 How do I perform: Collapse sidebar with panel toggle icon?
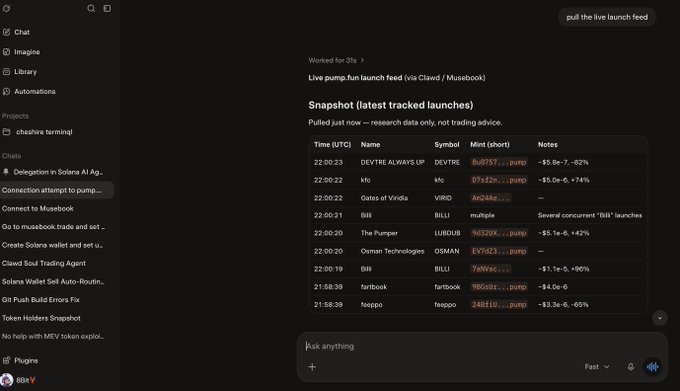click(107, 8)
